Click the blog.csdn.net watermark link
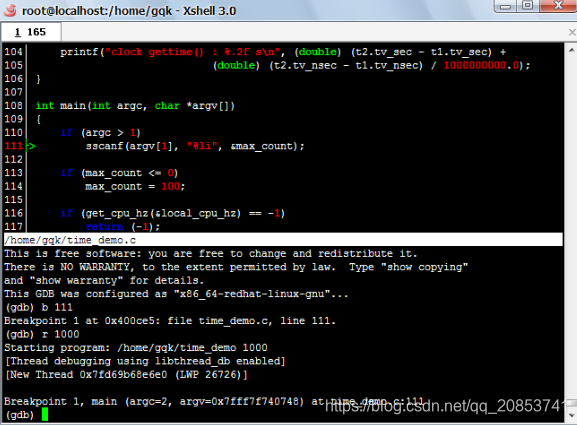Image resolution: width=577 pixels, height=425 pixels. pyautogui.click(x=444, y=406)
